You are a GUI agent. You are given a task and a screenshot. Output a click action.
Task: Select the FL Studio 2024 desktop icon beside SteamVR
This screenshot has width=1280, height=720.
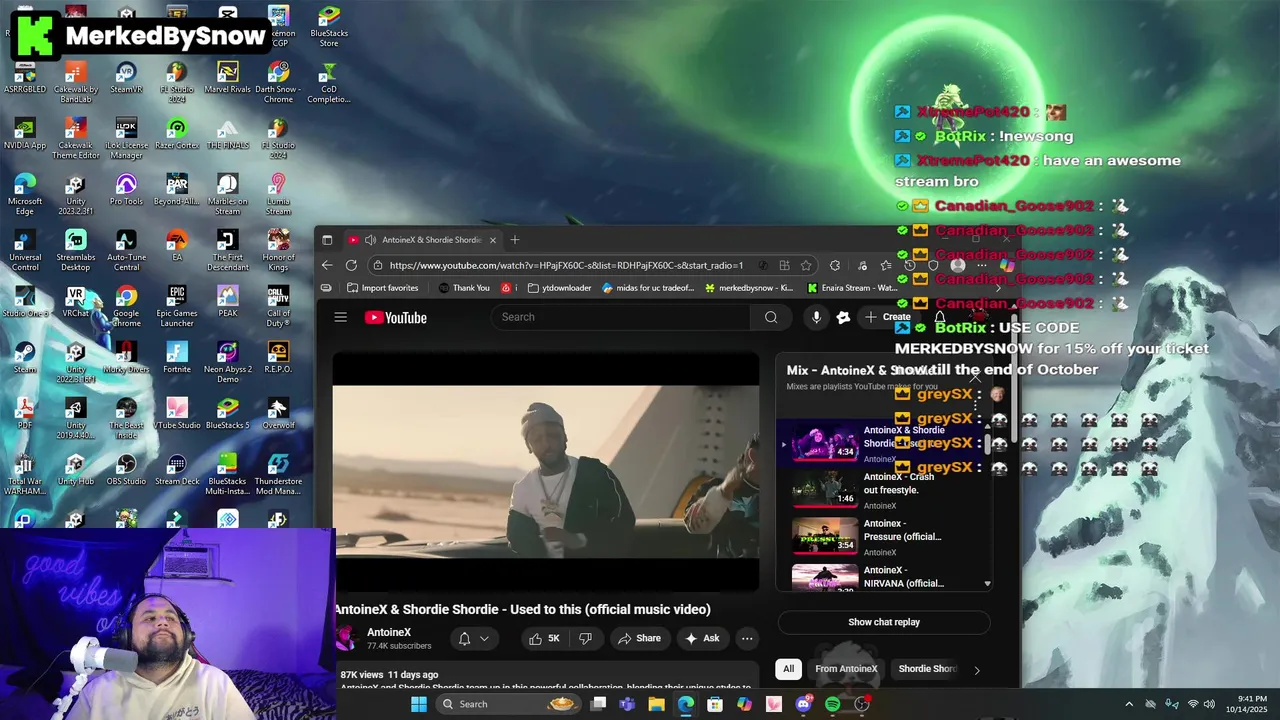coord(177,82)
